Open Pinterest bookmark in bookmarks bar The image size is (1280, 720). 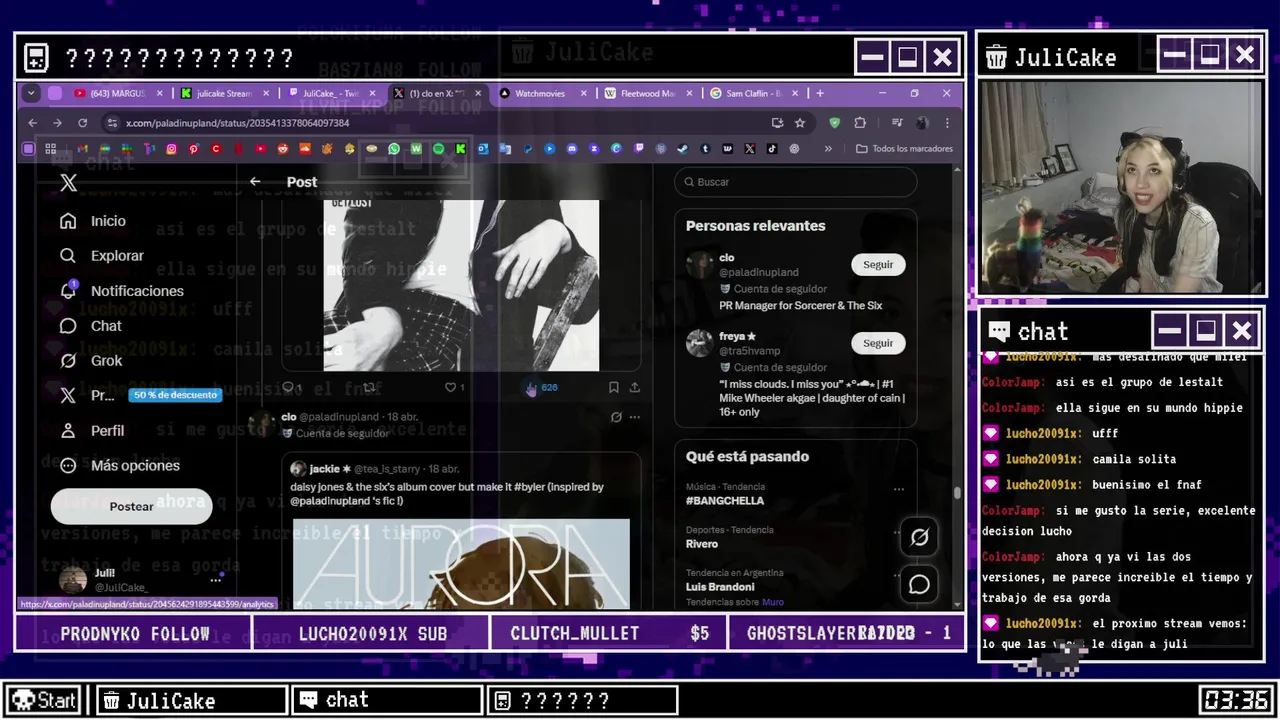coord(193,149)
